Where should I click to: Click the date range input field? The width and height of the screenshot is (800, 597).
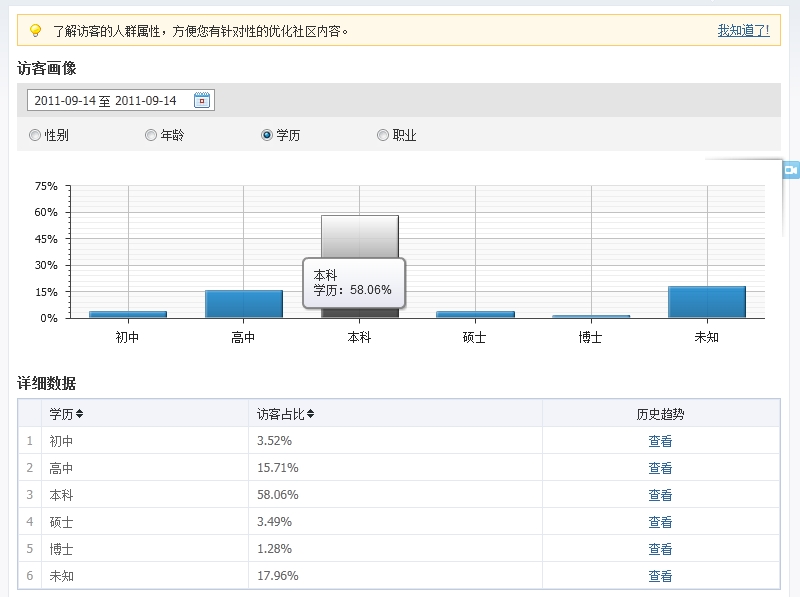tap(121, 100)
